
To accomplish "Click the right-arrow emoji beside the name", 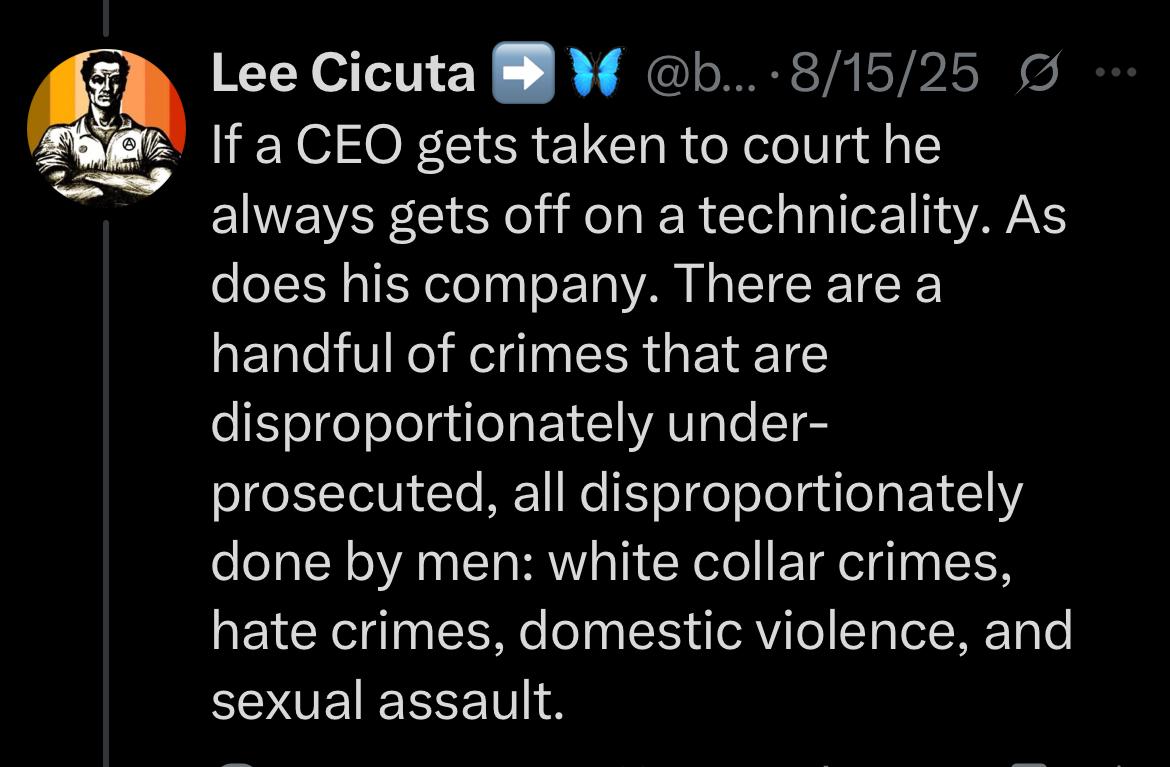I will coord(522,73).
